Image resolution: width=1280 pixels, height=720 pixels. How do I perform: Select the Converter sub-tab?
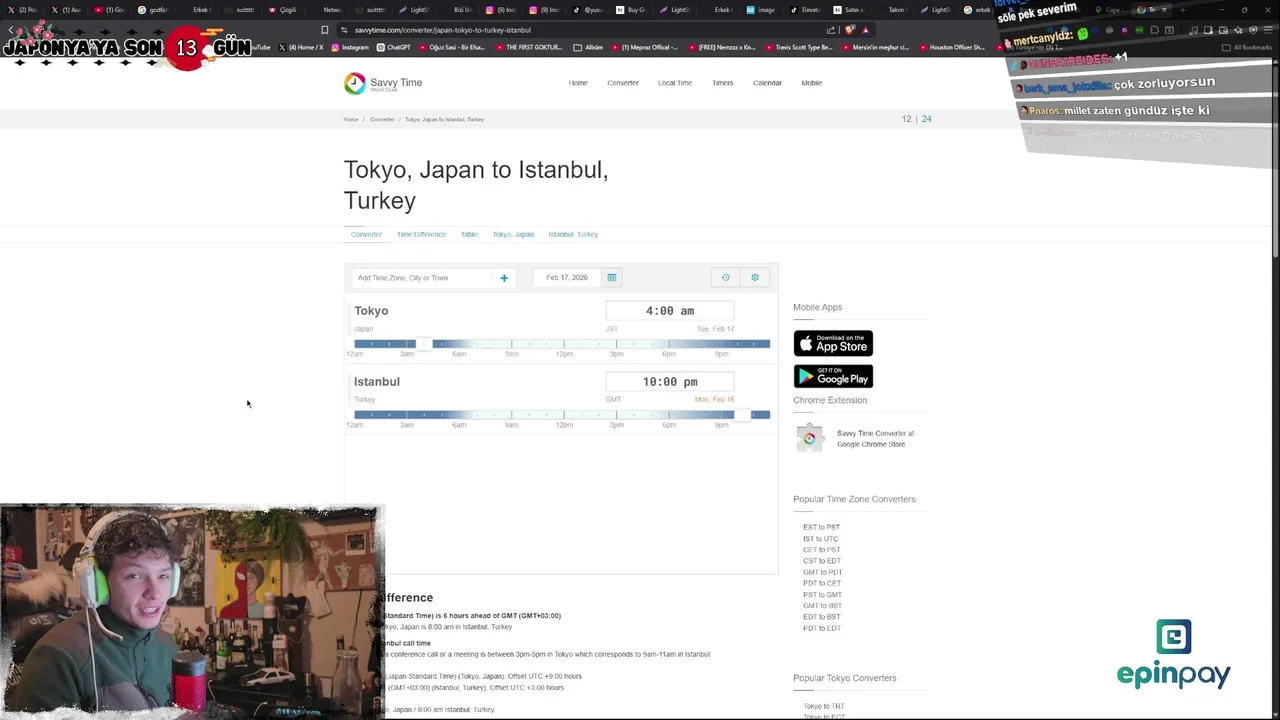tap(366, 234)
